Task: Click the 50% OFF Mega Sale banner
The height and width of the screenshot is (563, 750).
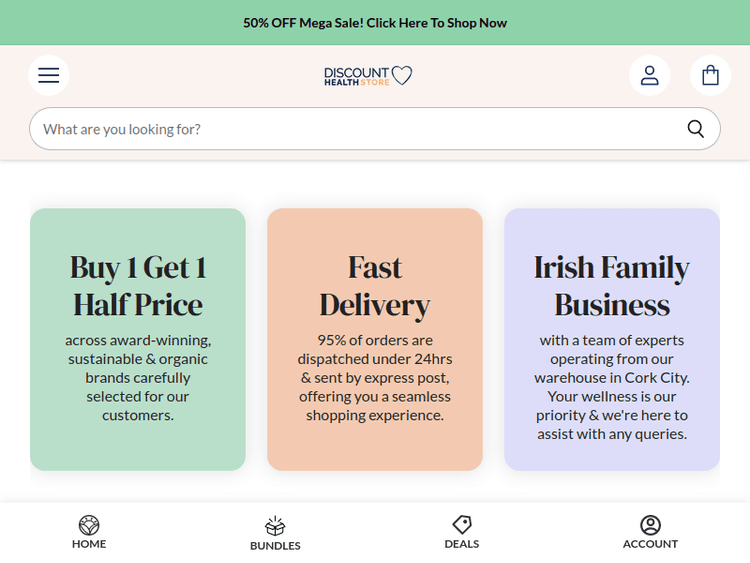Action: (375, 23)
